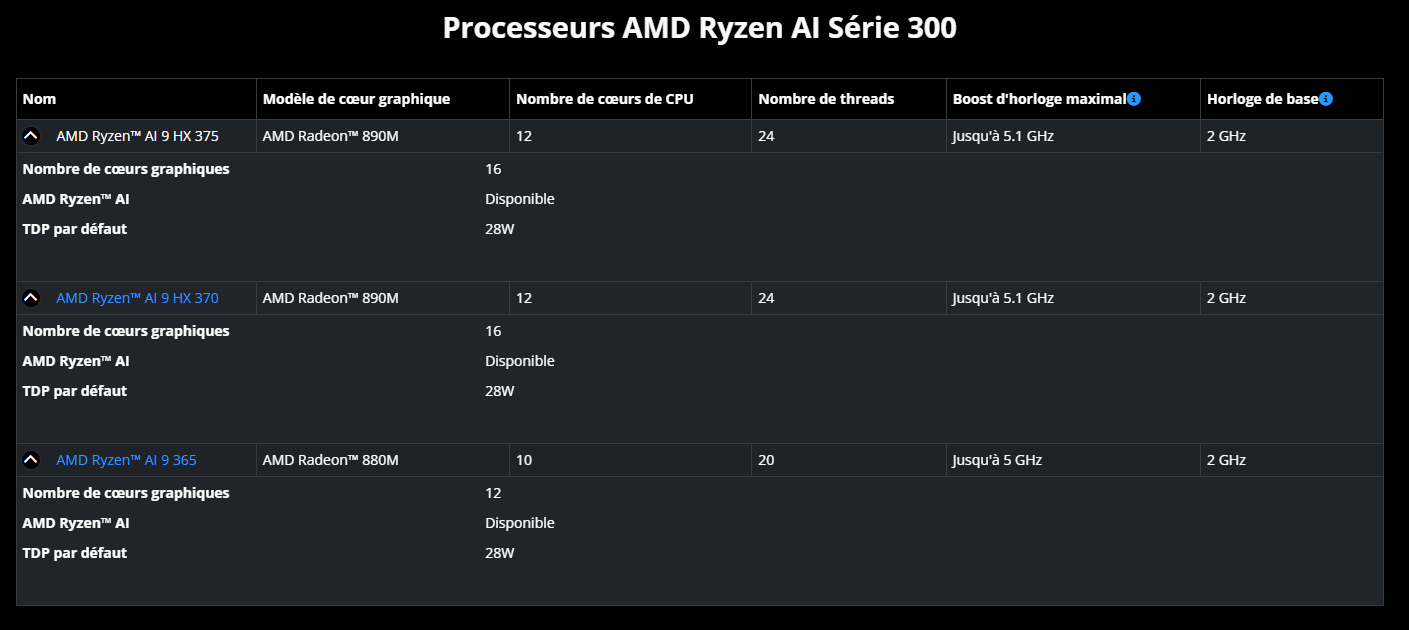1409x630 pixels.
Task: Click the info icon next to Boost d'horloge maximal
Action: 1134,99
